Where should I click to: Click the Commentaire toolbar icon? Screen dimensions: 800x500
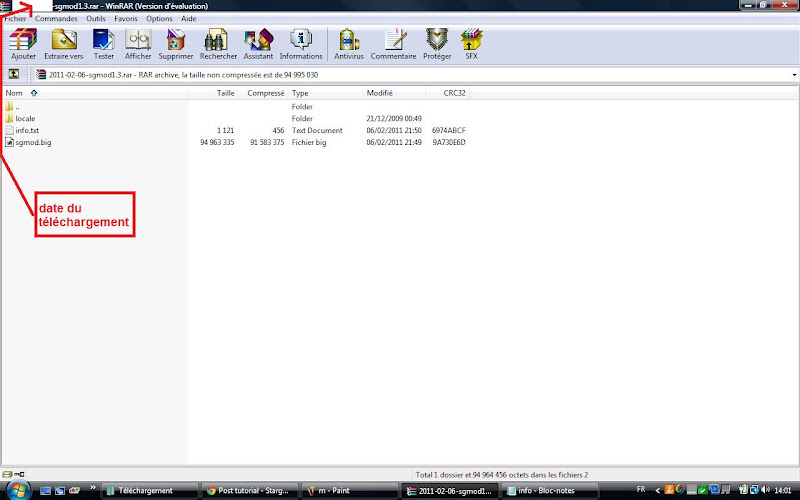393,44
